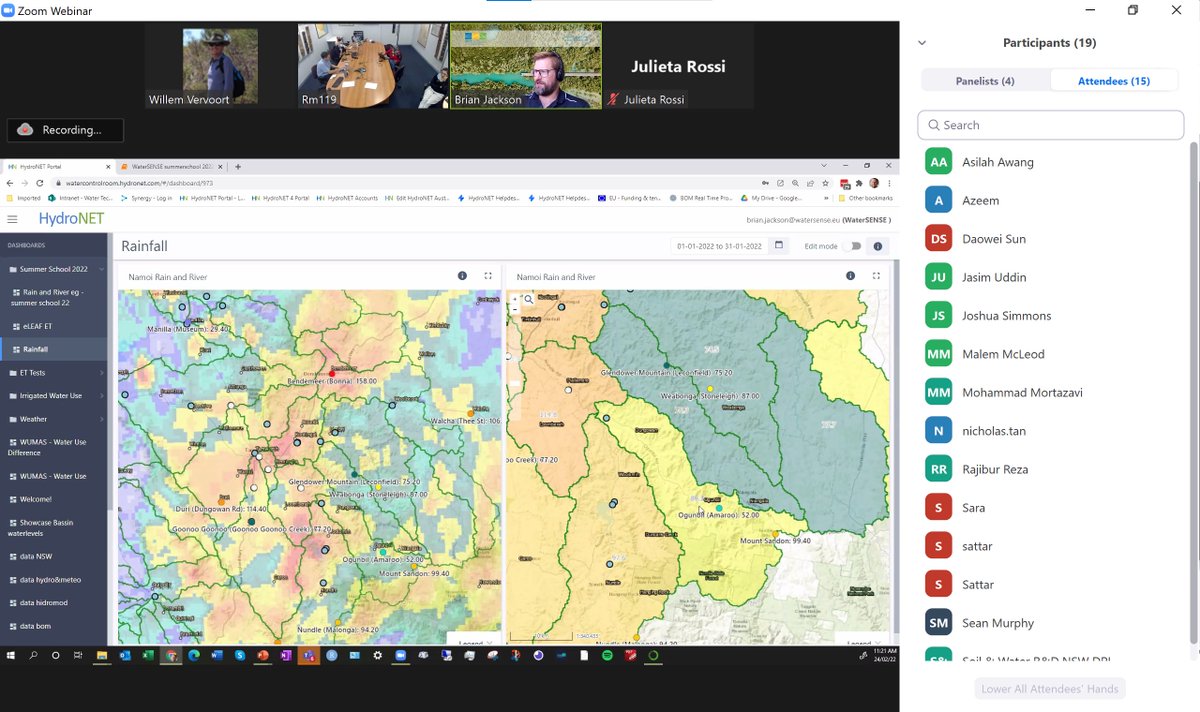Open info for the left Namoi Rain and River panel

click(462, 276)
